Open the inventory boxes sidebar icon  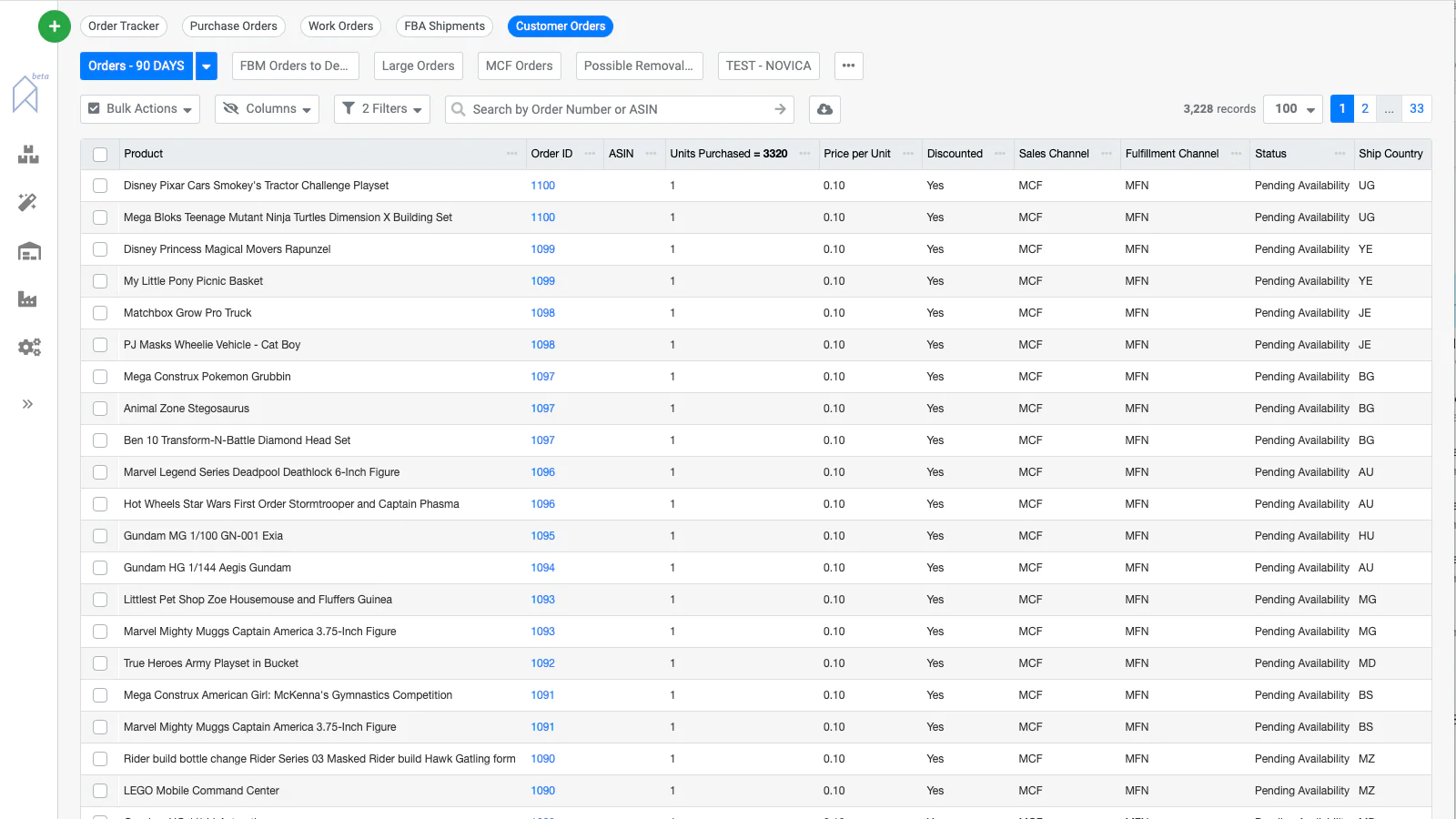28,155
